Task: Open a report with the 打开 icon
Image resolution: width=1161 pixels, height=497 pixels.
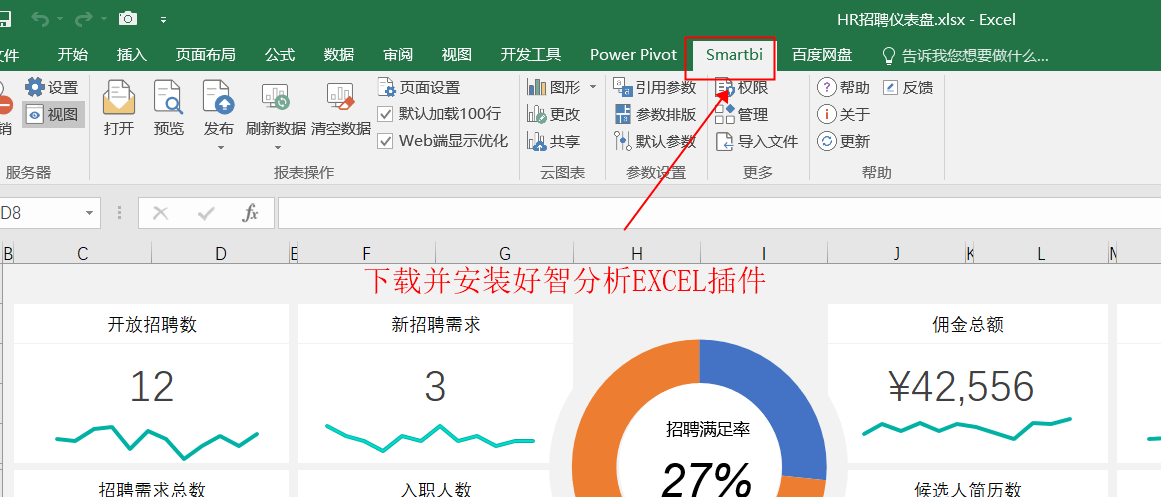Action: click(118, 97)
